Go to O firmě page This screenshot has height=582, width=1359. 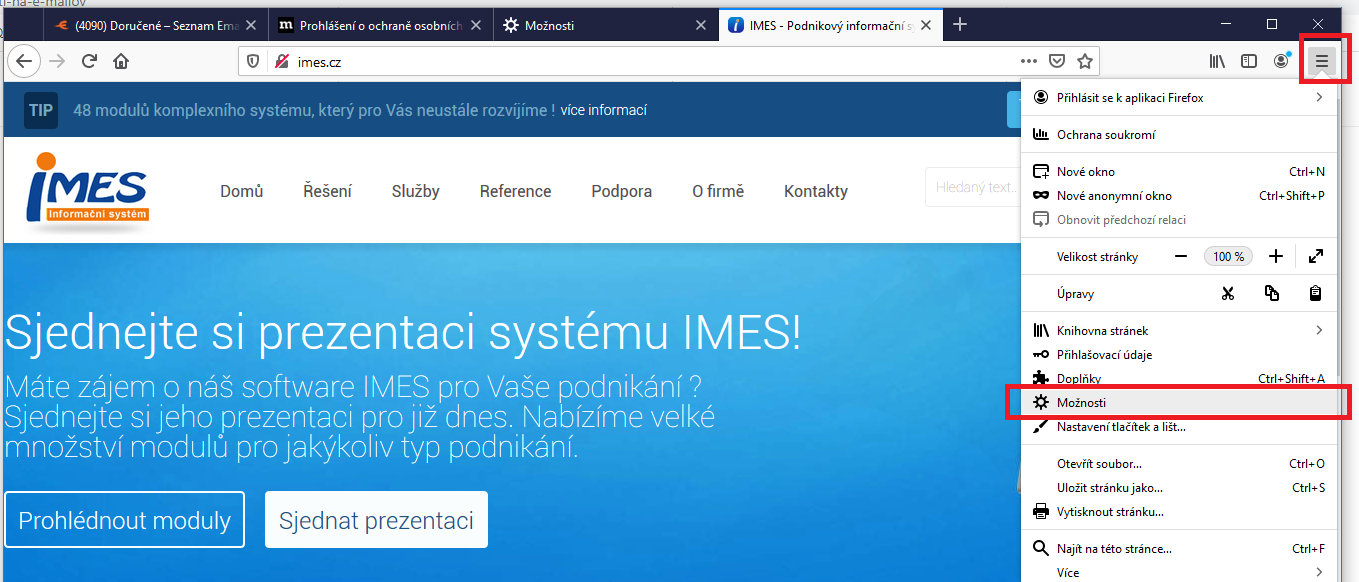point(718,191)
